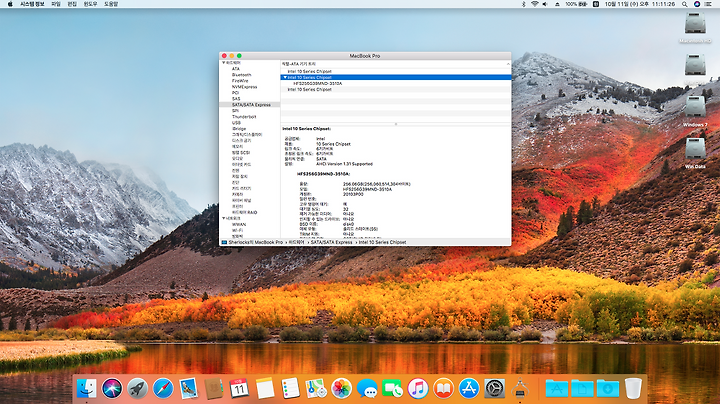Open Safari compass icon in Dock
Screen dimensions: 720x404
click(x=163, y=389)
